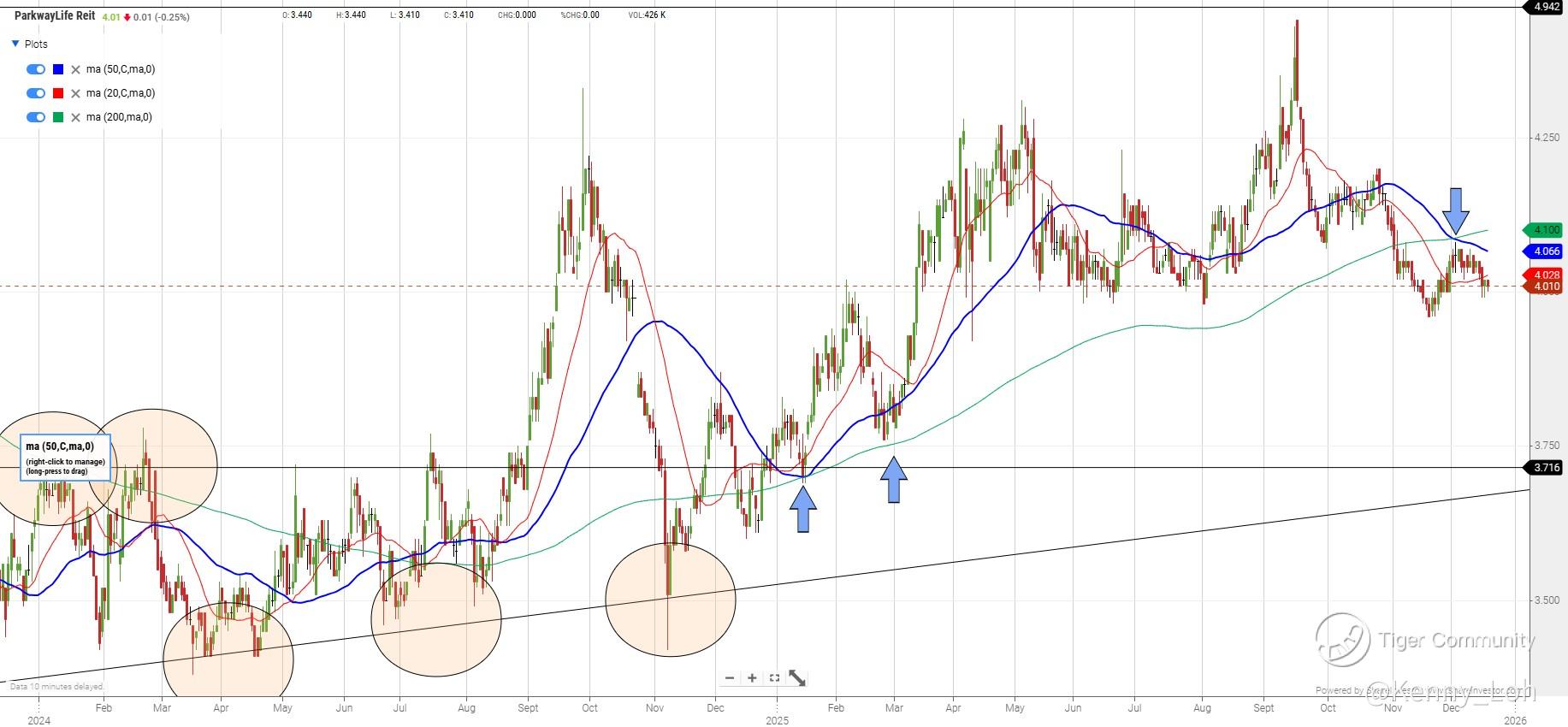Image resolution: width=1568 pixels, height=727 pixels.
Task: Toggle the ma (50,C,ma,0) plot switch
Action: point(36,69)
